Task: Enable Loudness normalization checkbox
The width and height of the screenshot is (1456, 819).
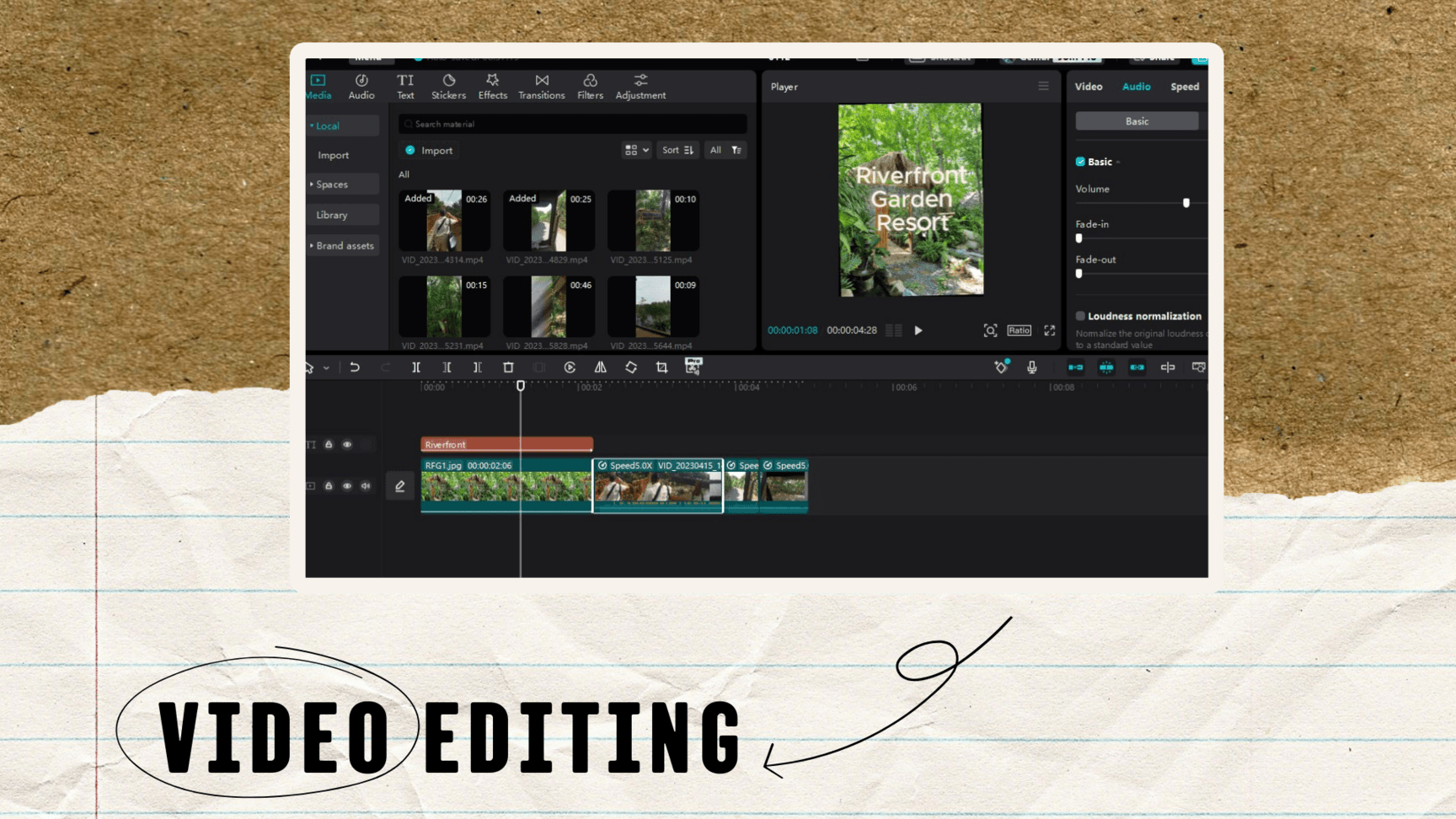Action: tap(1080, 316)
